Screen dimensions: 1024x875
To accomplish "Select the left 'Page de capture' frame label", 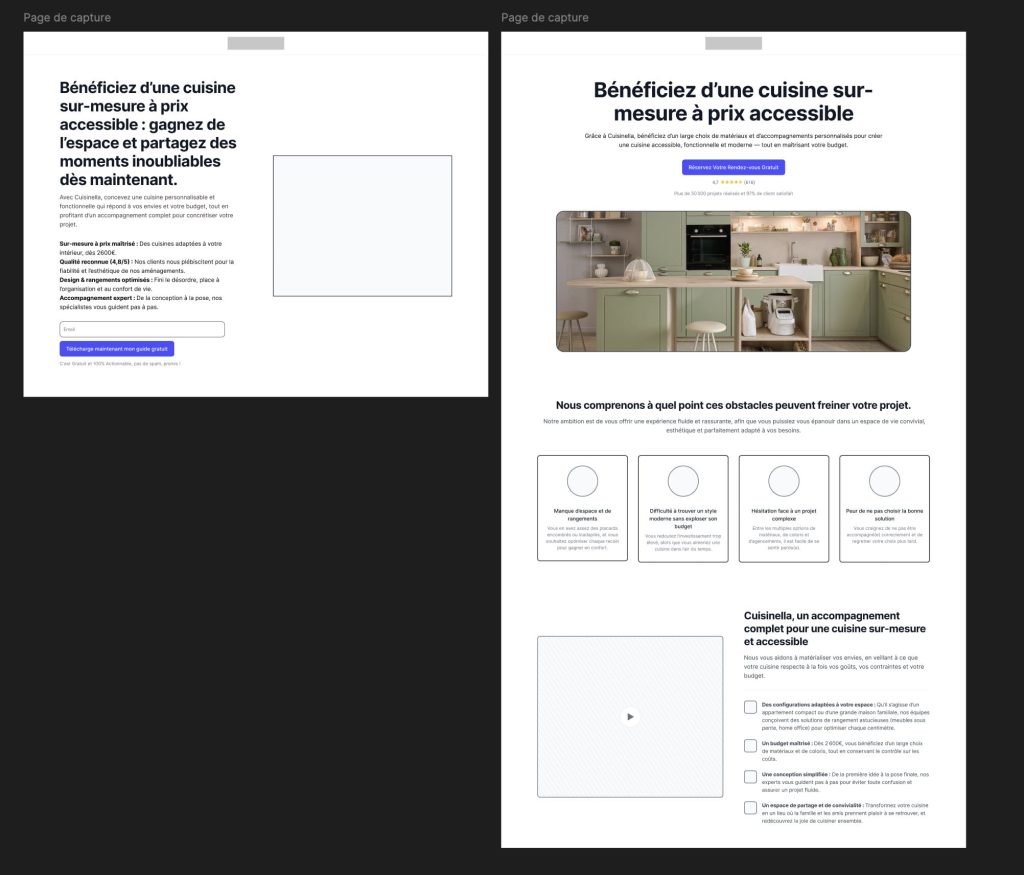I will [67, 18].
